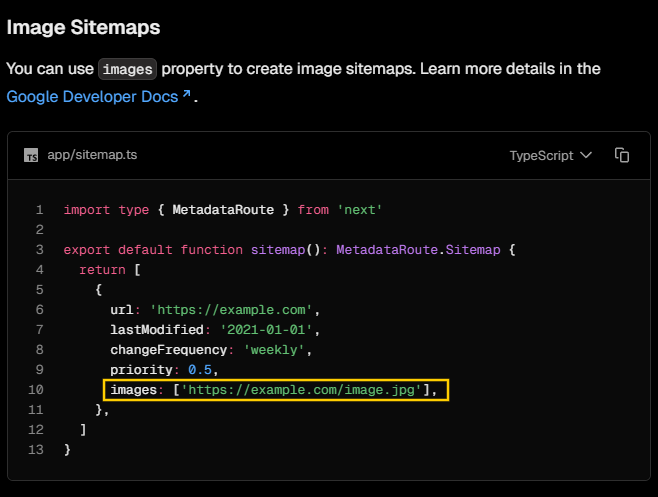Image resolution: width=658 pixels, height=497 pixels.
Task: Click the sitemap function name
Action: pyautogui.click(x=278, y=250)
